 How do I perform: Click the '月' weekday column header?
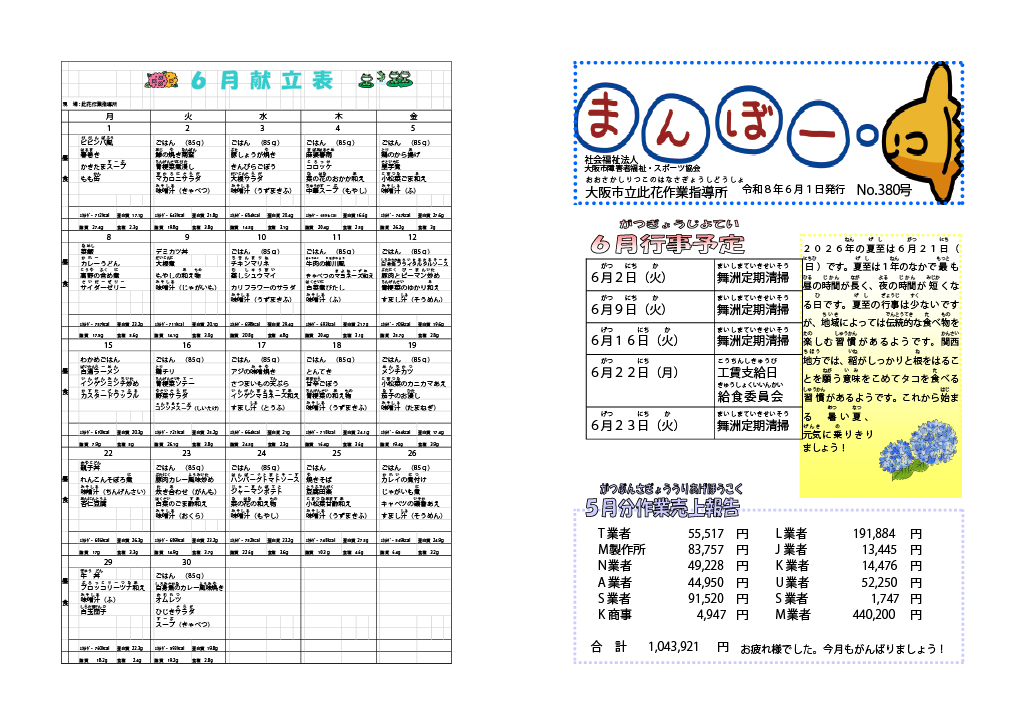(109, 116)
